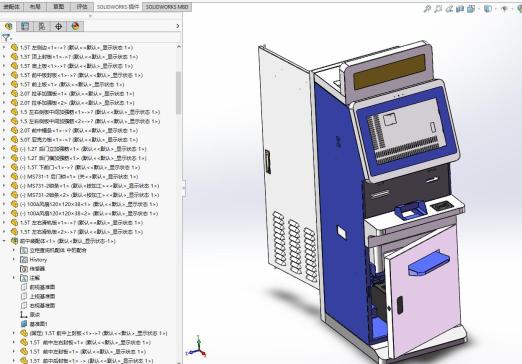522x364 pixels.
Task: Expand panel tabs with the chevron arrow
Action: (x=178, y=26)
